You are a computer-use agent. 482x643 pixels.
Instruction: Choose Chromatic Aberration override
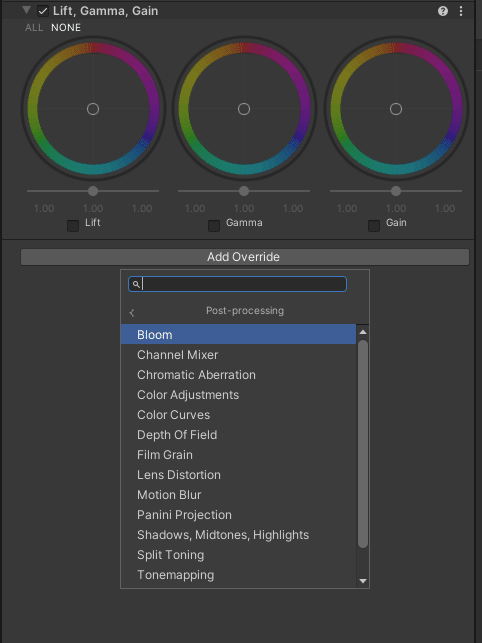pos(238,375)
